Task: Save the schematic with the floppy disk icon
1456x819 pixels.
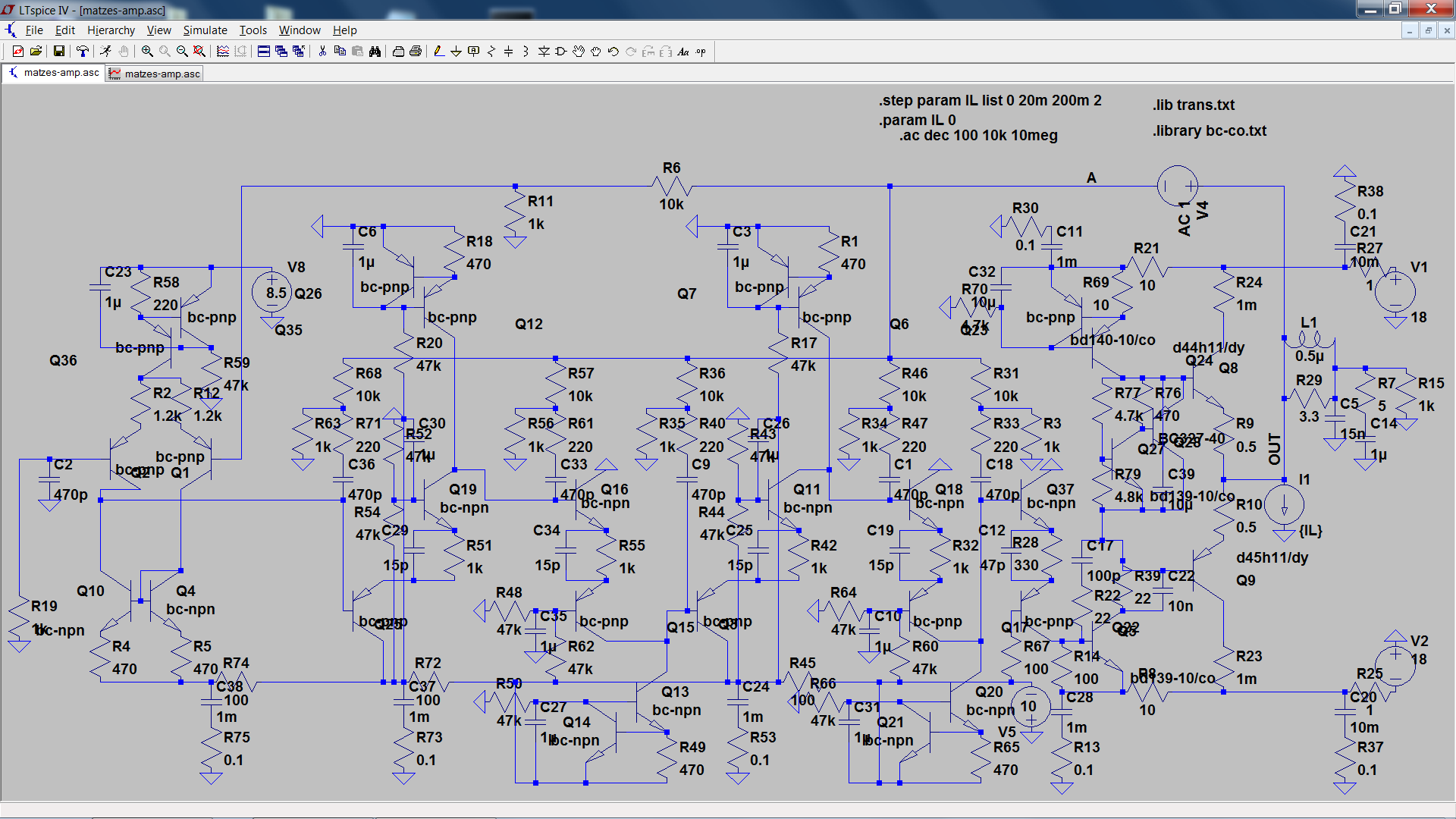Action: click(x=58, y=52)
